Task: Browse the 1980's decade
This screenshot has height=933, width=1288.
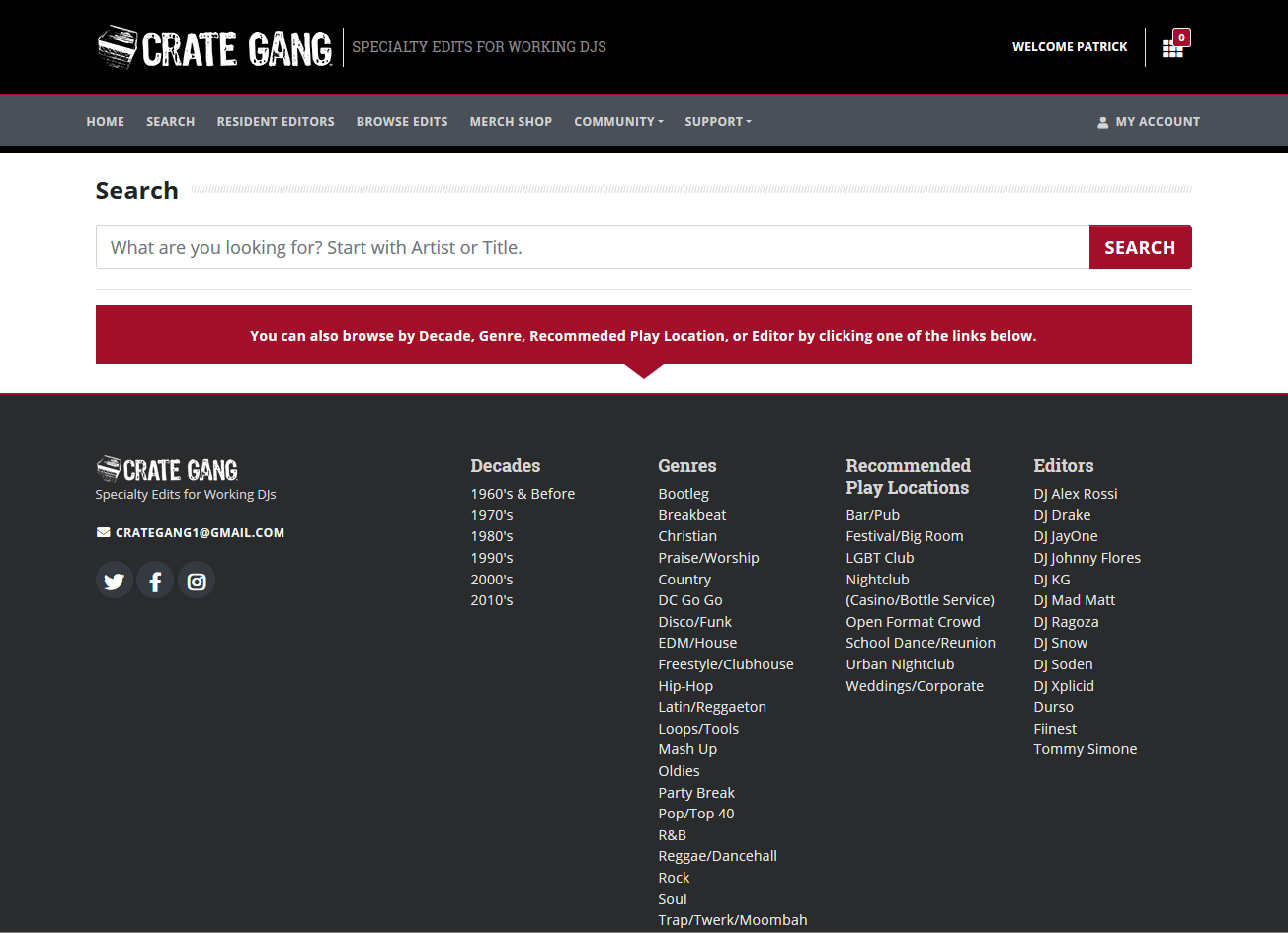Action: click(x=492, y=536)
